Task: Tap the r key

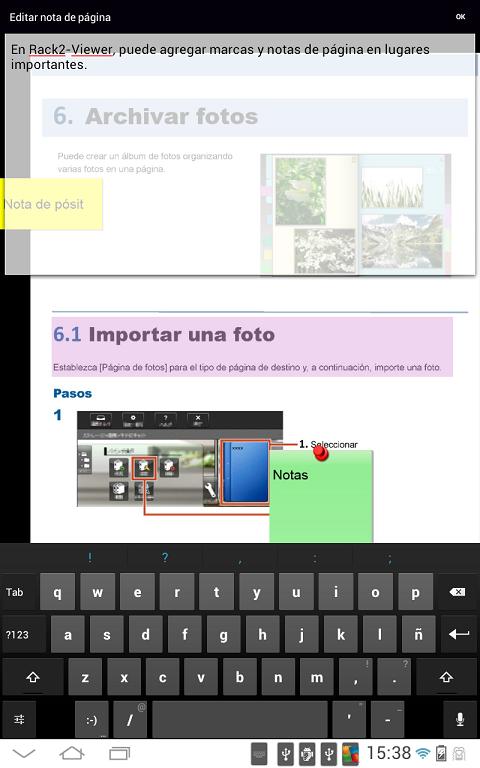Action: 177,592
